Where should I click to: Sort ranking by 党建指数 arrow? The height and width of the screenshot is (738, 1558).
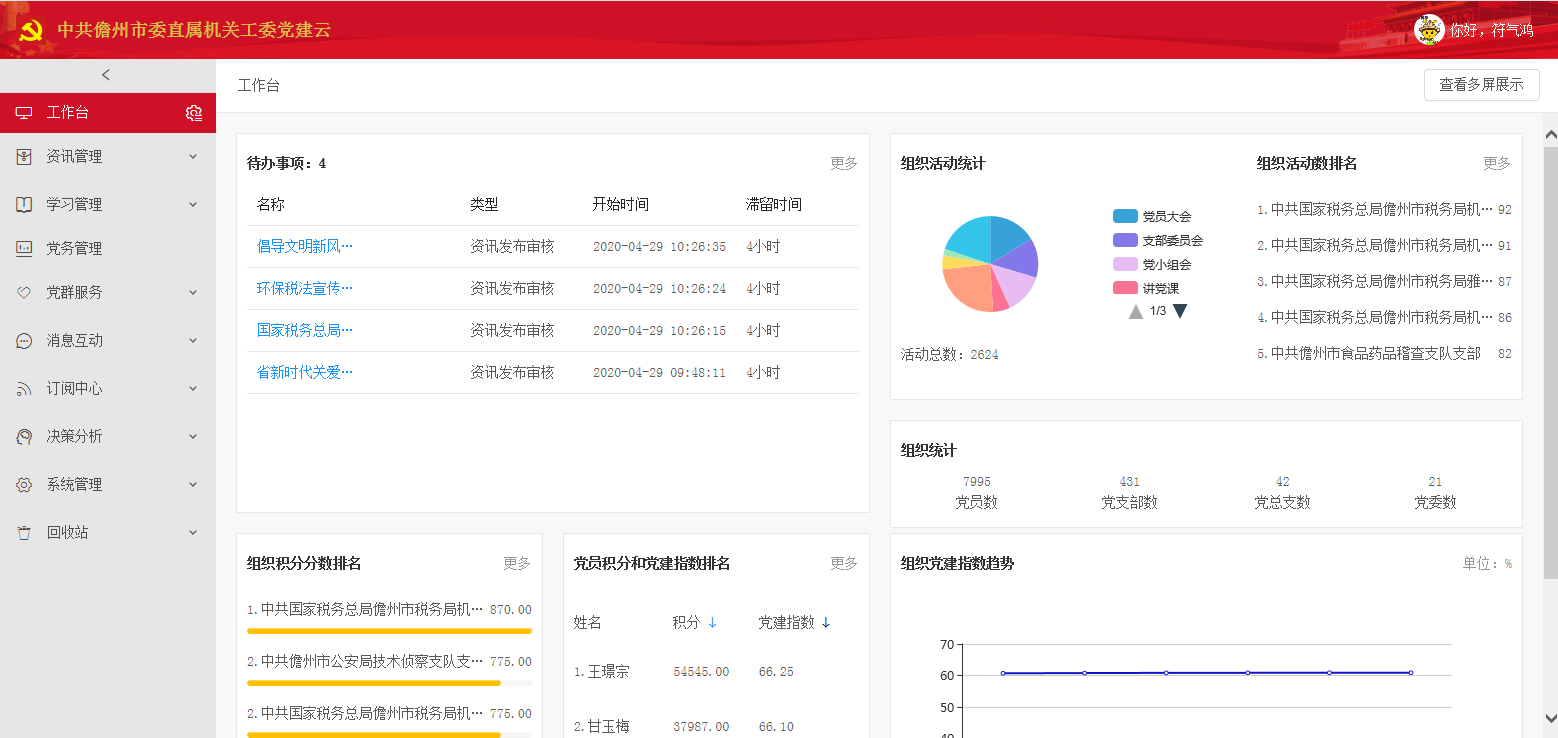826,623
